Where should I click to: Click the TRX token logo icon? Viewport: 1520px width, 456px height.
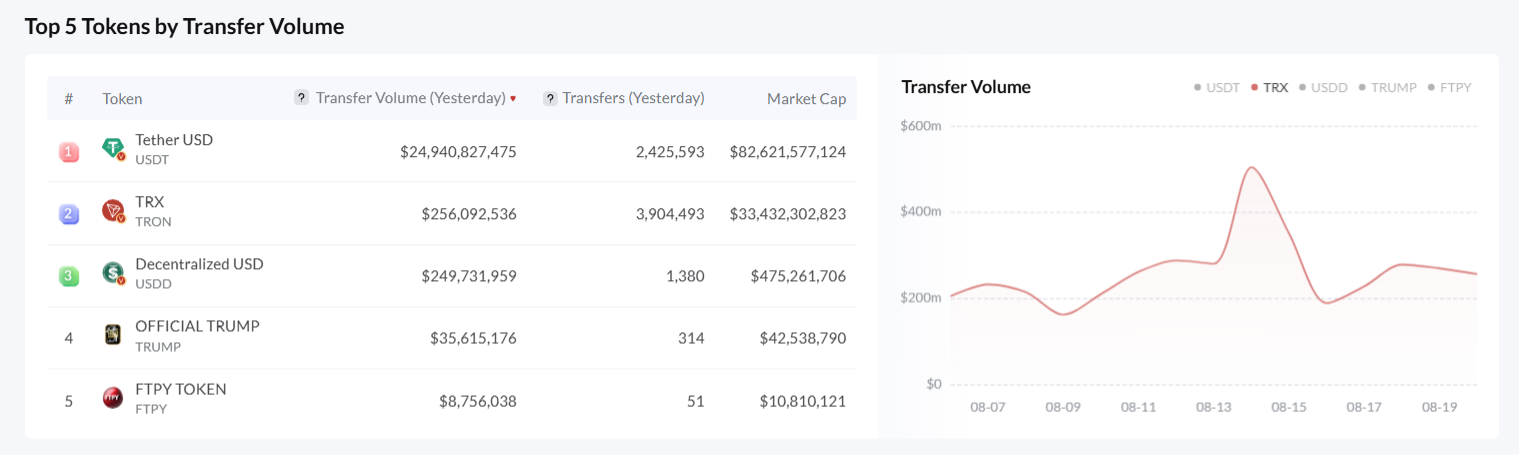coord(113,211)
